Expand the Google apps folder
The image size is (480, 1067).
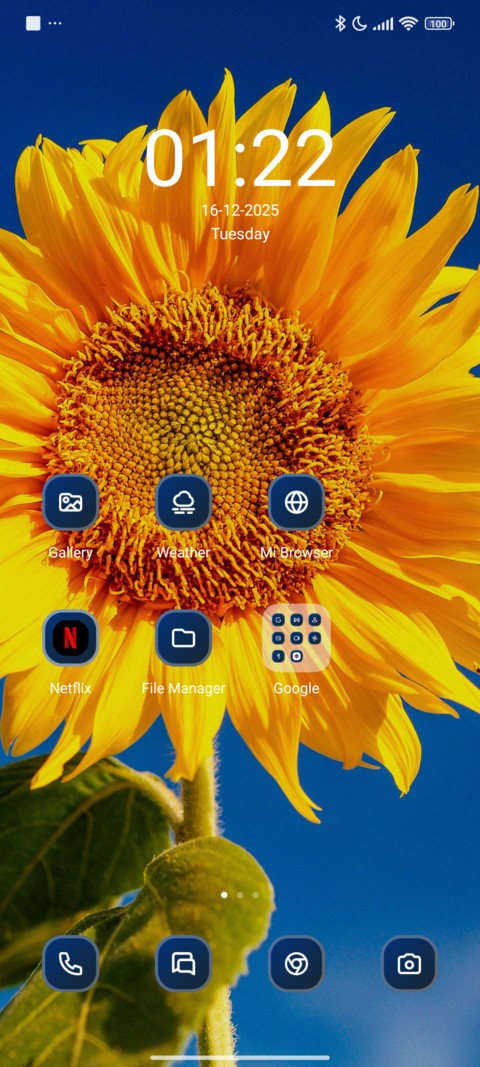296,638
